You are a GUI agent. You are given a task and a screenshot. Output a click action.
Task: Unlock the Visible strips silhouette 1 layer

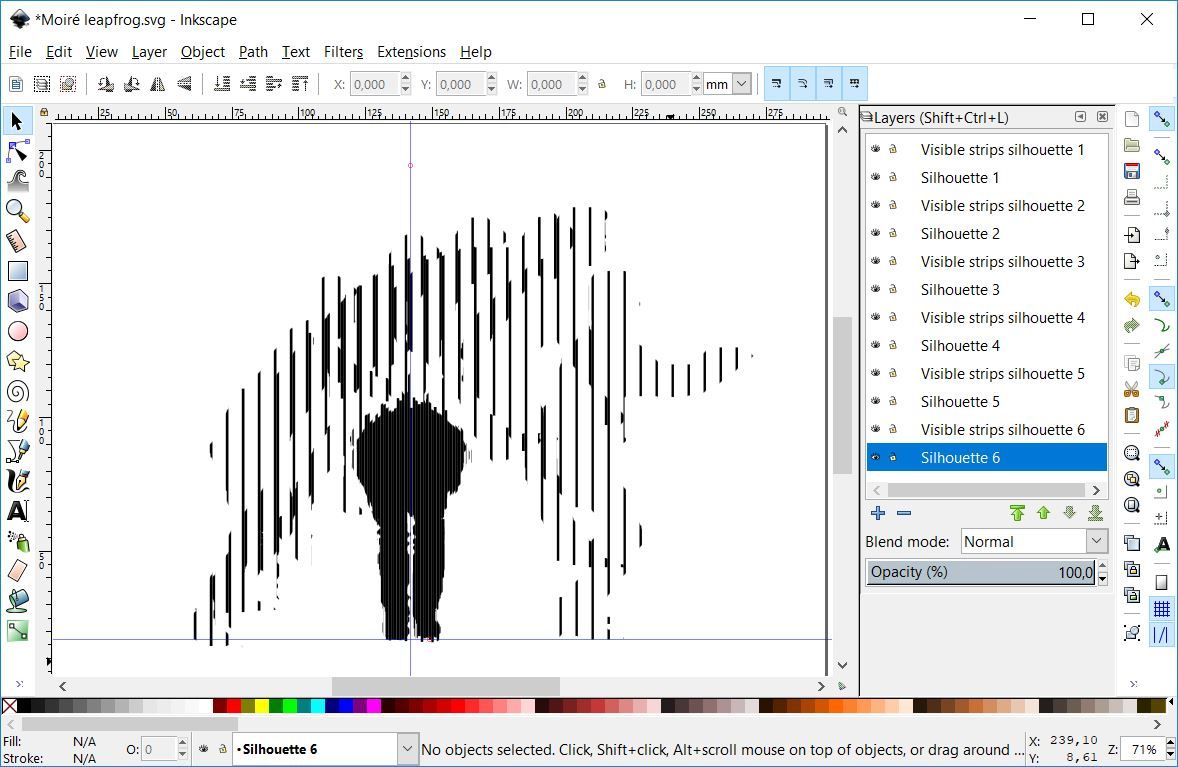pyautogui.click(x=894, y=149)
